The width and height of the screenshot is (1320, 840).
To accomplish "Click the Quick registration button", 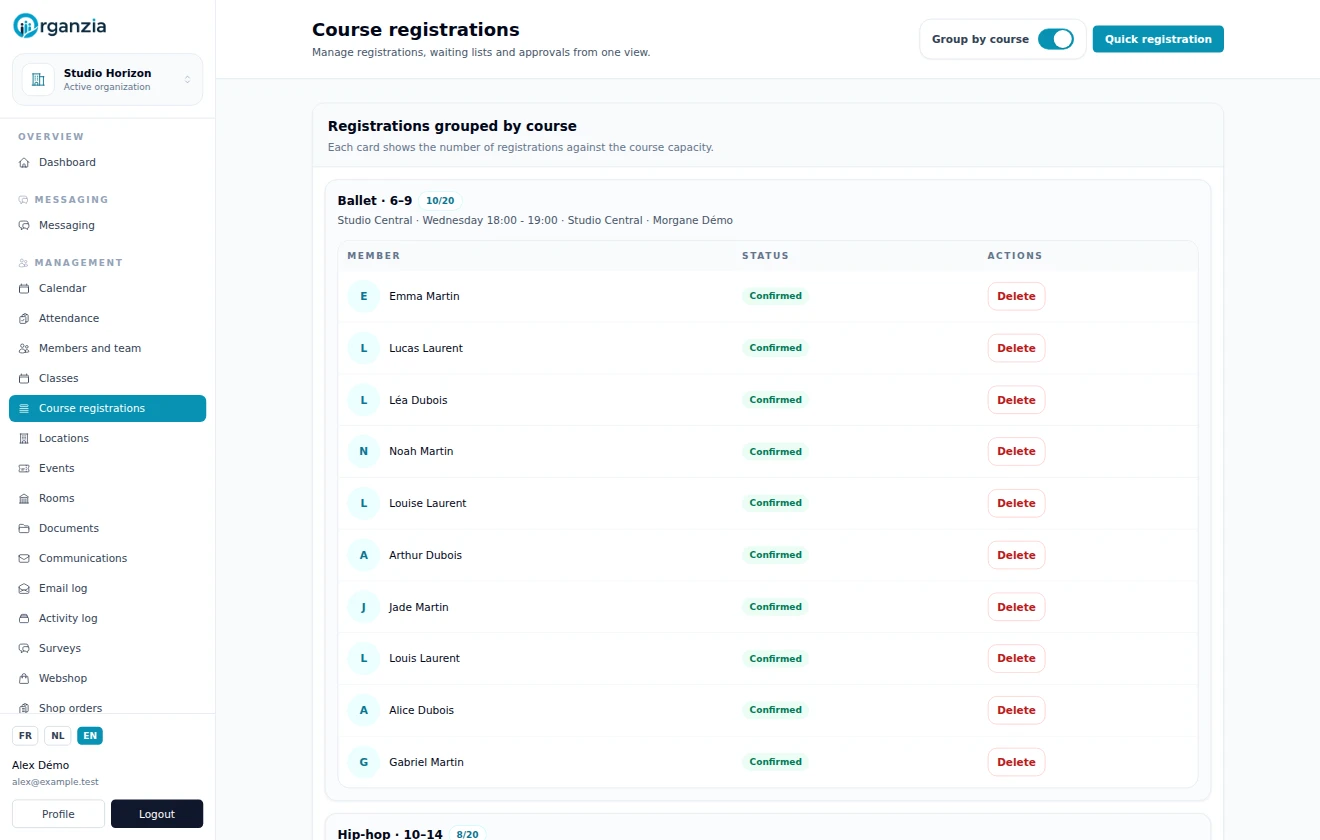I will coord(1158,39).
